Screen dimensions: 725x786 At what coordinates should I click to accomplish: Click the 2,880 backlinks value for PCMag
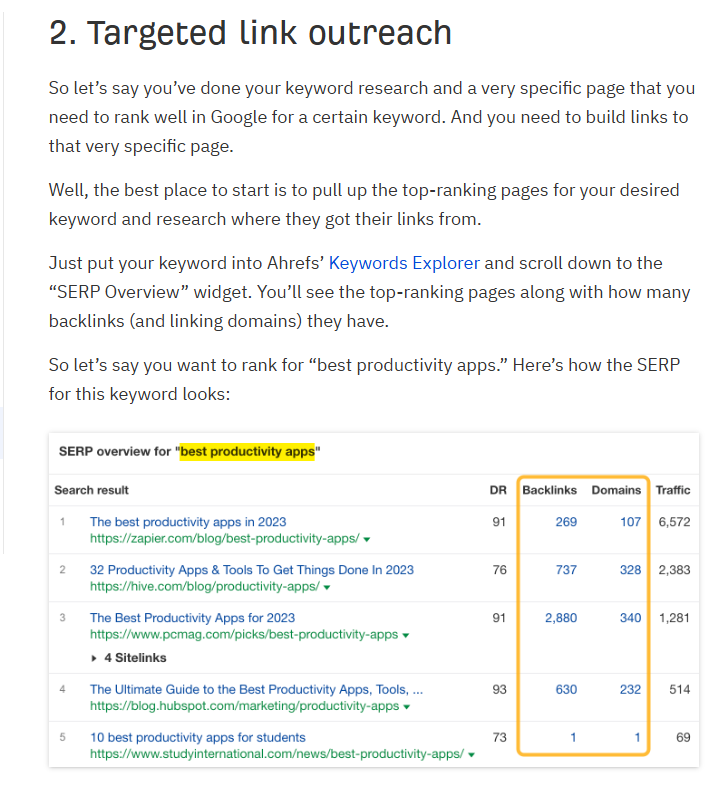tap(561, 618)
